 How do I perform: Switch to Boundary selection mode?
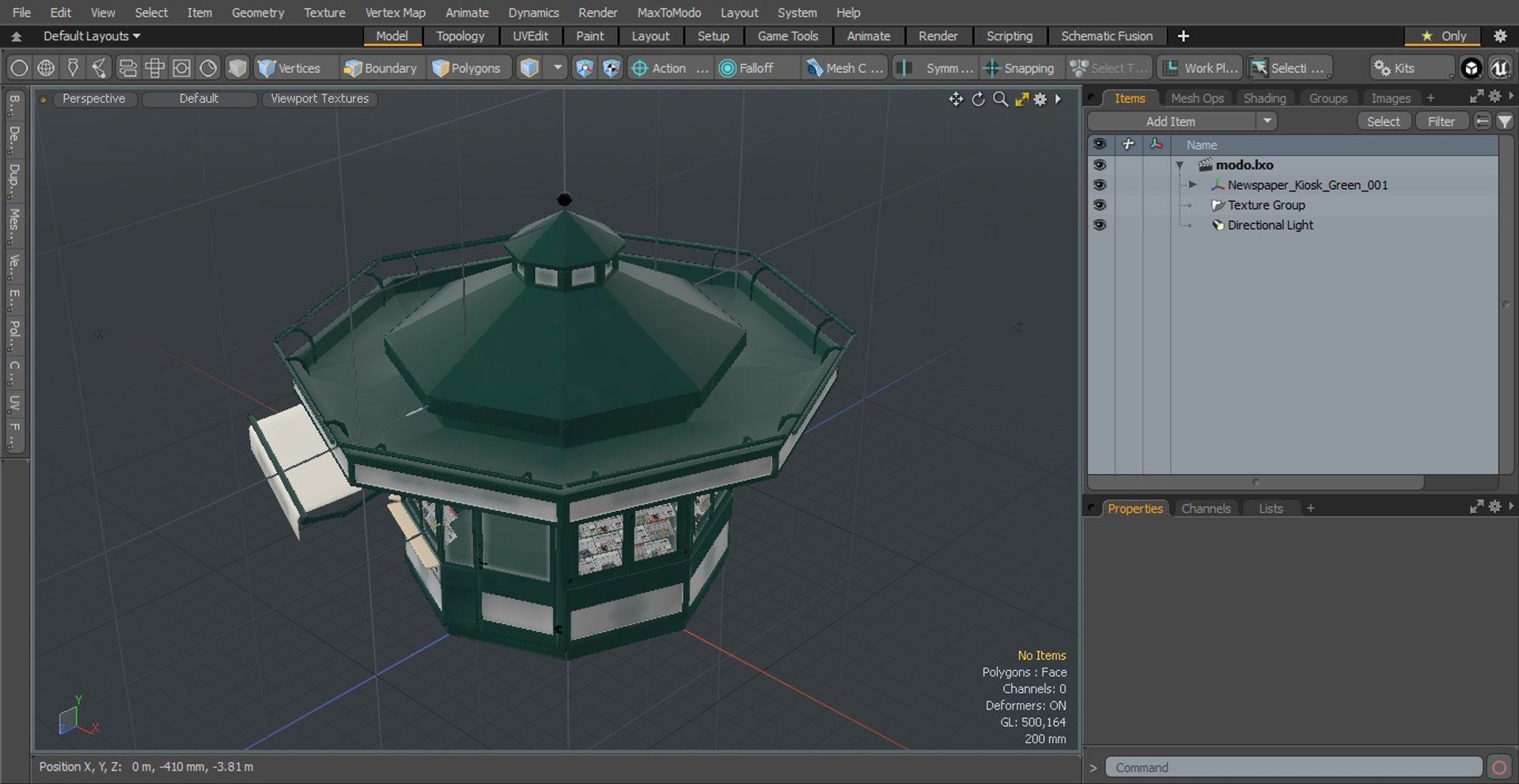pos(380,68)
